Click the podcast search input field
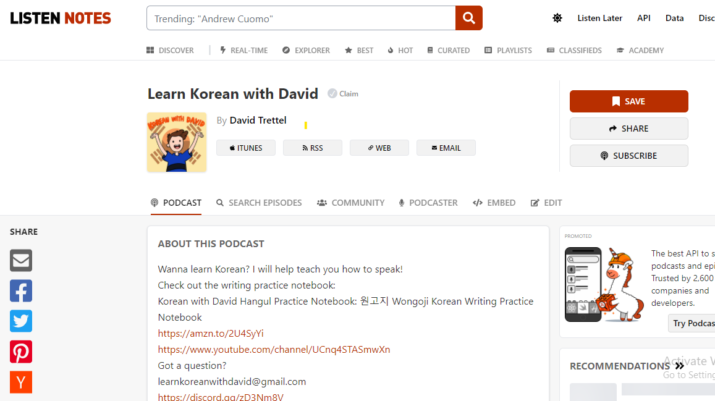 tap(301, 18)
